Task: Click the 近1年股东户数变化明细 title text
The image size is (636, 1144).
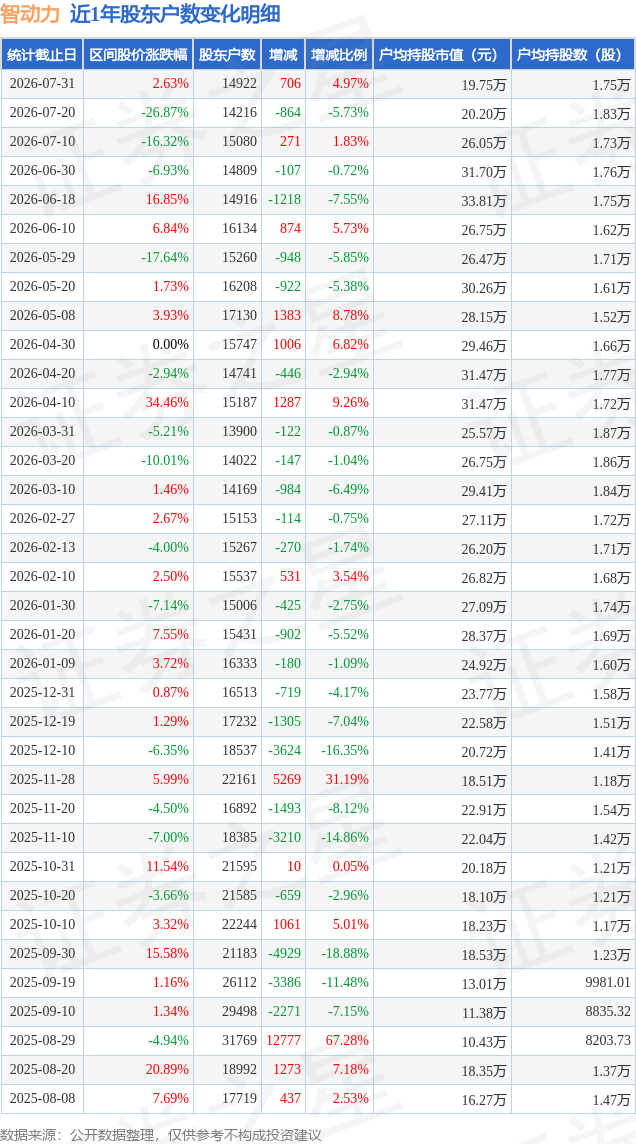Action: (x=175, y=14)
